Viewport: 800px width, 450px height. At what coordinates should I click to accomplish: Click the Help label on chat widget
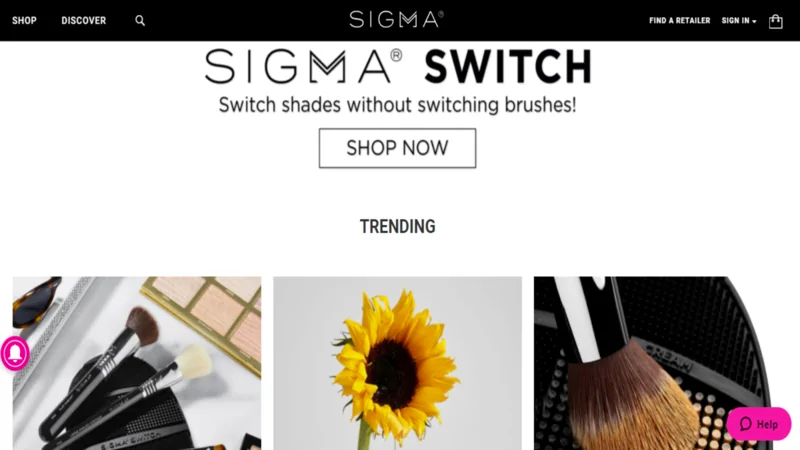coord(767,424)
